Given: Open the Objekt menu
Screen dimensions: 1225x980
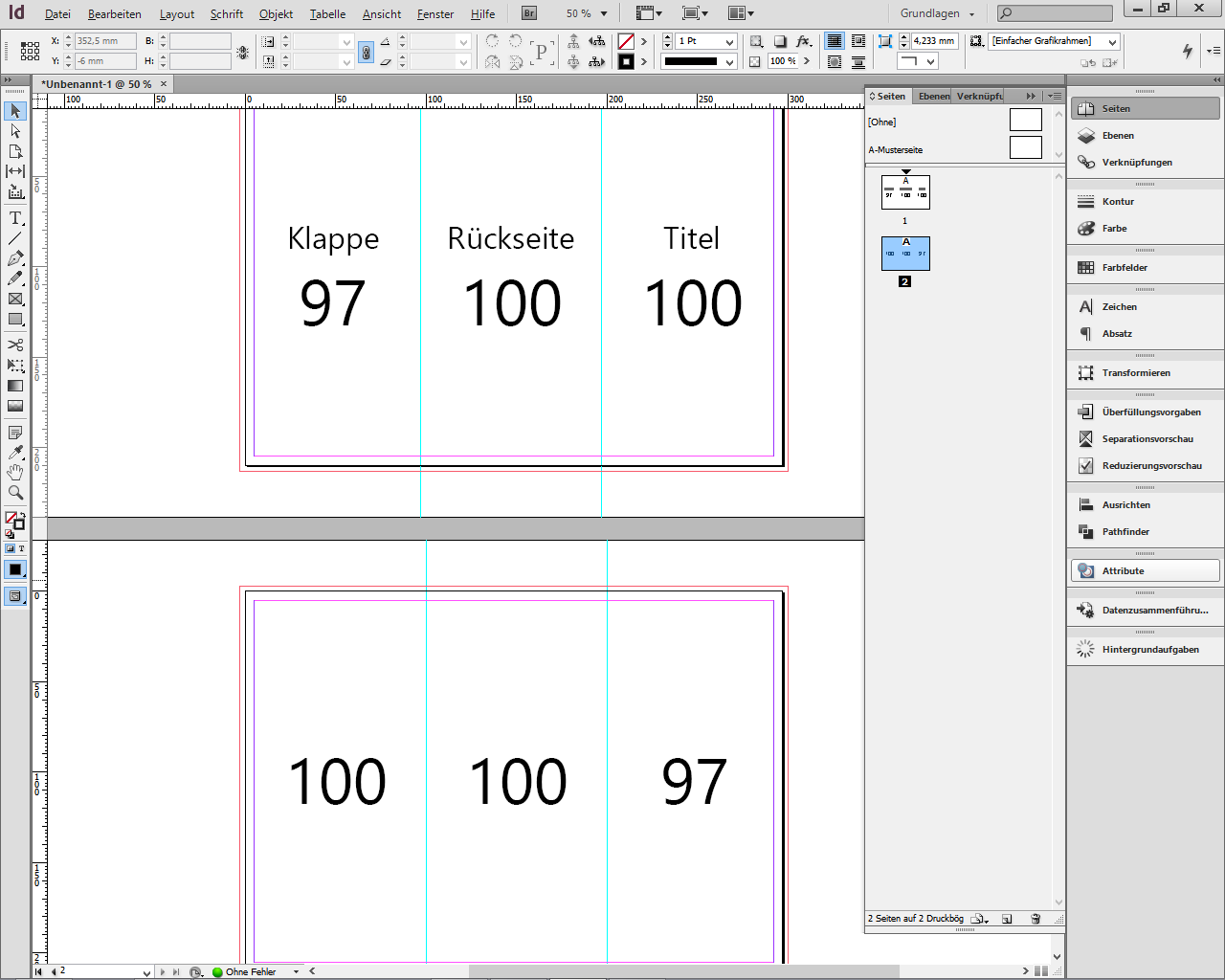Looking at the screenshot, I should point(276,14).
